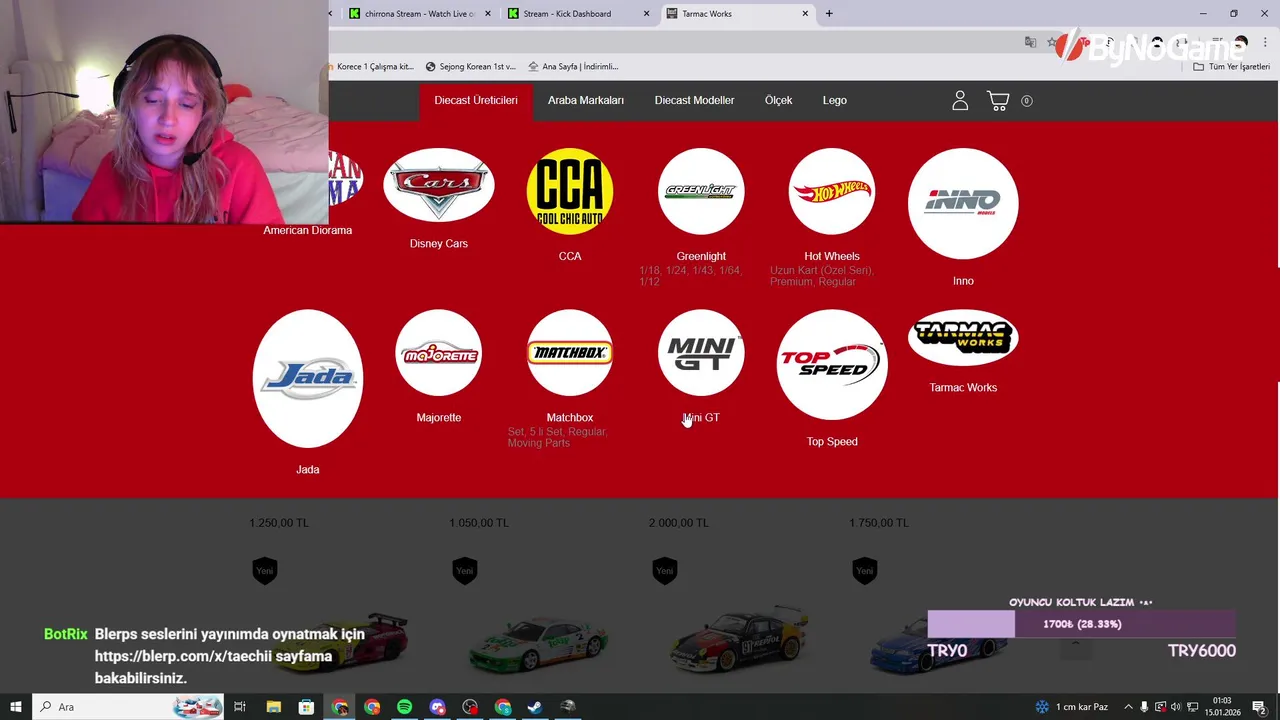
Task: Click the Greenlight text link
Action: pyautogui.click(x=701, y=256)
